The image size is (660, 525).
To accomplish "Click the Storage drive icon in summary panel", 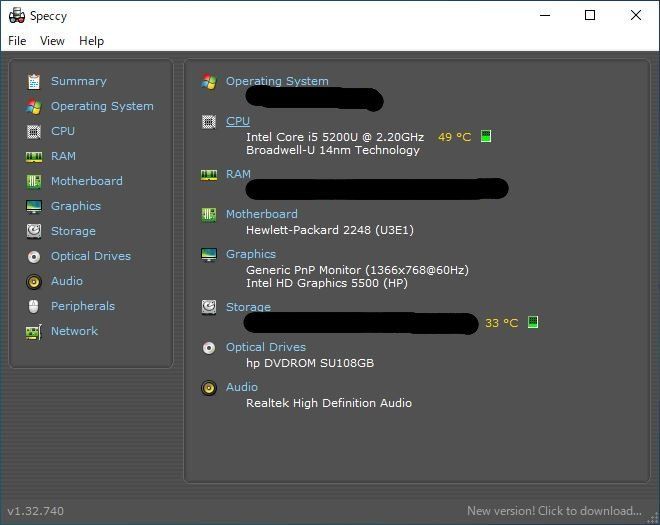I will (x=209, y=307).
